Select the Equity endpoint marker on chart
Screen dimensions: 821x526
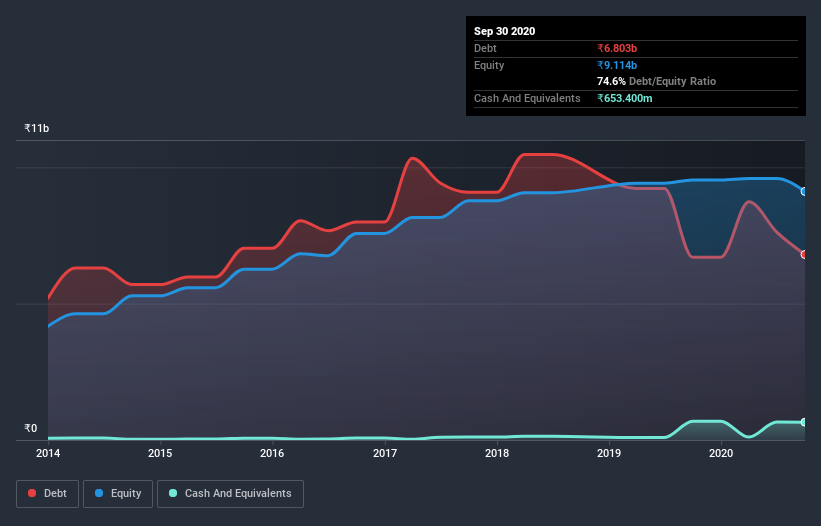click(804, 192)
